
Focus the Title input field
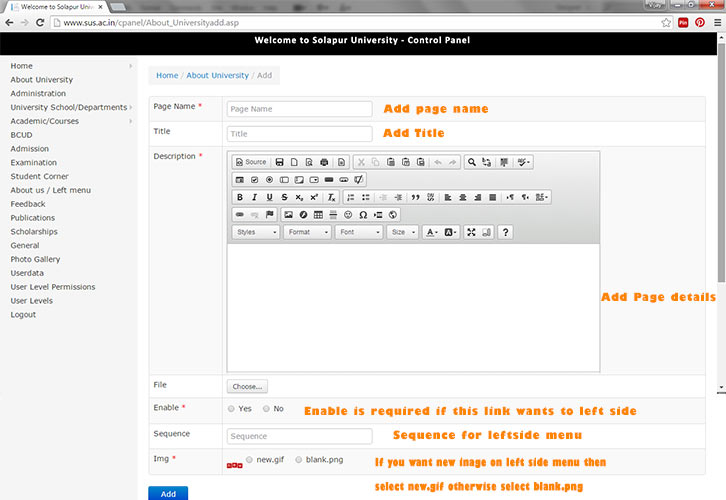[300, 134]
